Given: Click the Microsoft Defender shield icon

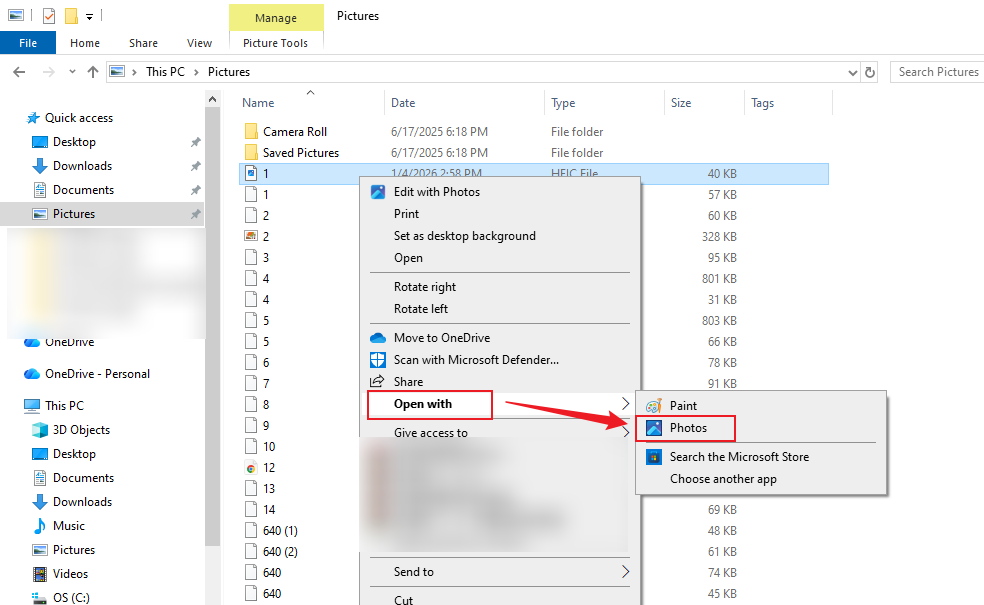Looking at the screenshot, I should pyautogui.click(x=378, y=360).
